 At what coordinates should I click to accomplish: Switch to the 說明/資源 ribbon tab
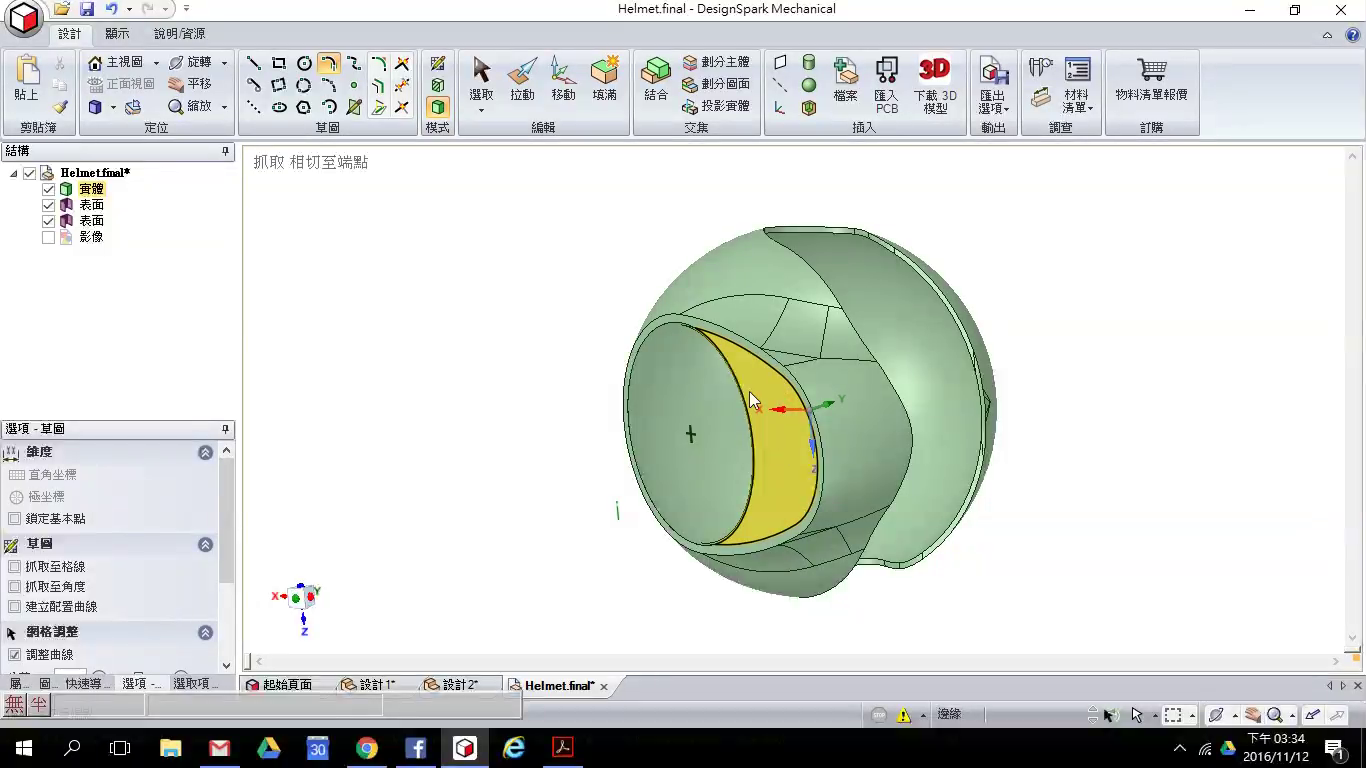click(179, 33)
